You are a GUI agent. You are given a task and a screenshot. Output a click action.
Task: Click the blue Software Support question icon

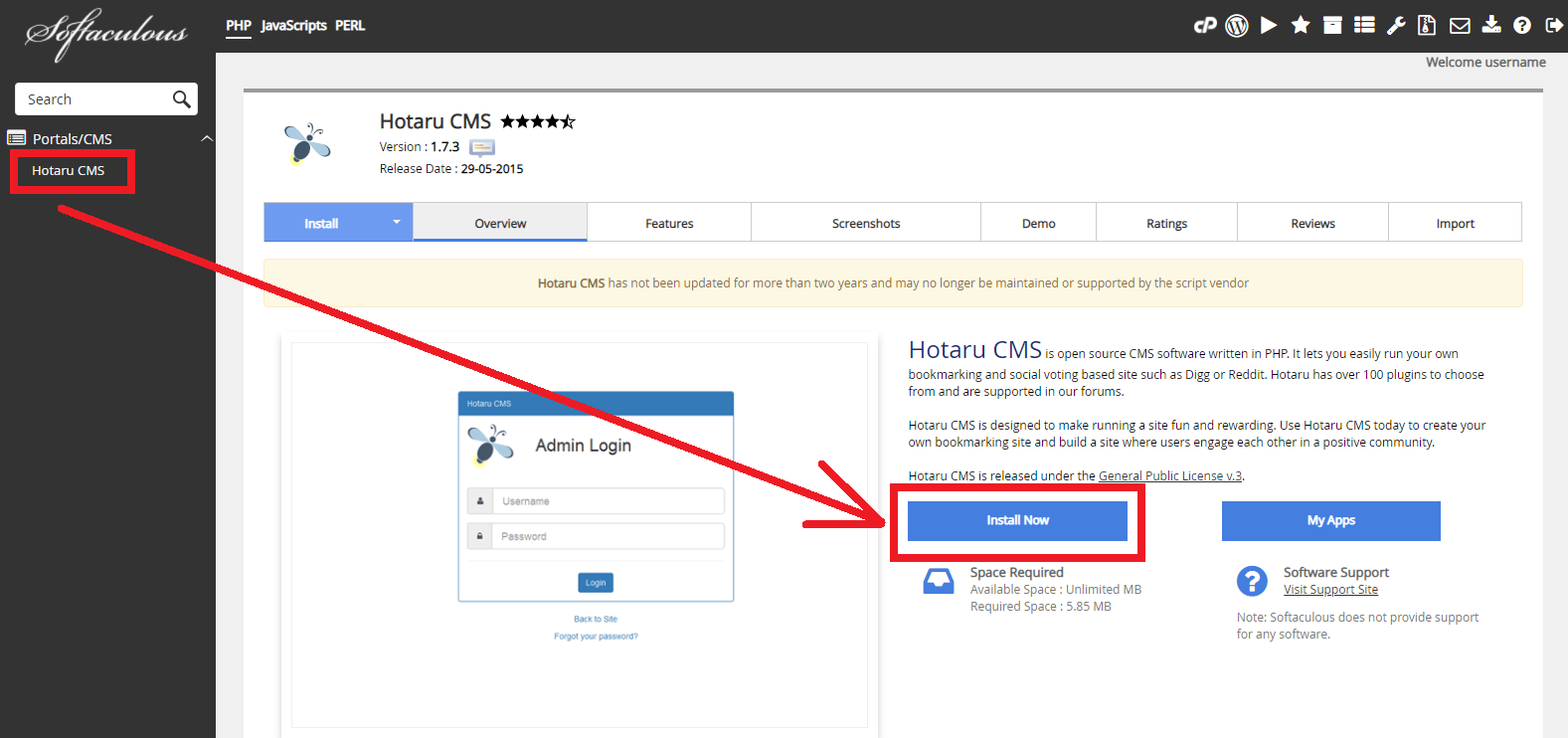point(1252,581)
